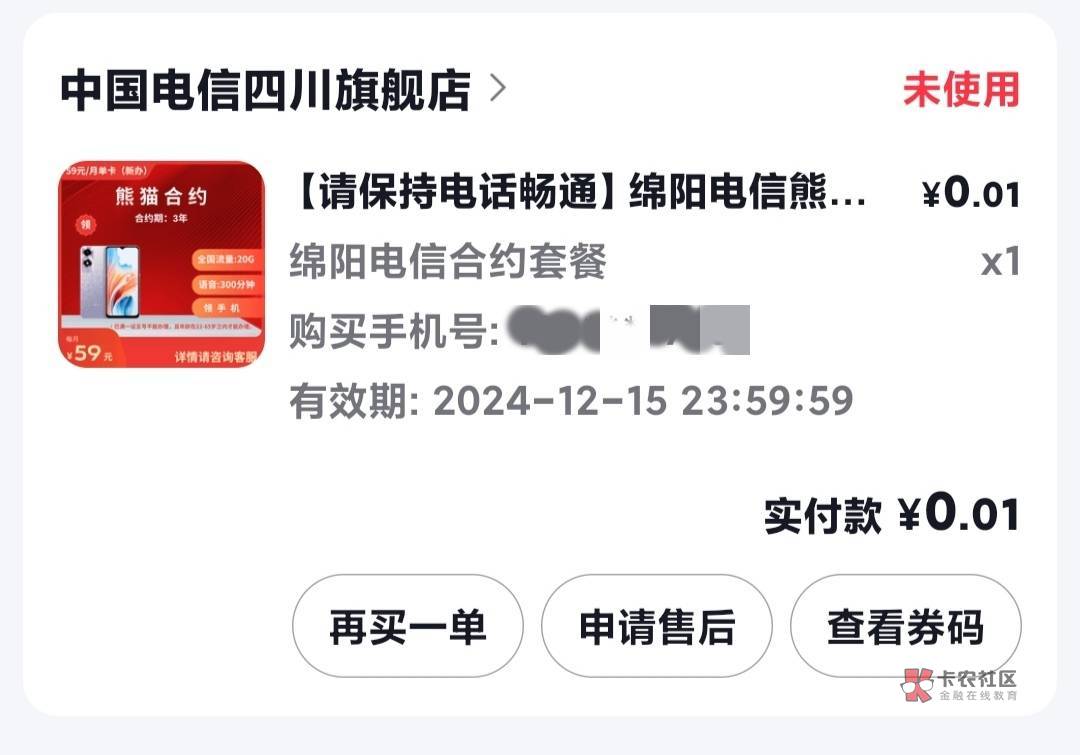Tap the ¥59 price tag on thumbnail
1080x755 pixels.
pyautogui.click(x=90, y=353)
